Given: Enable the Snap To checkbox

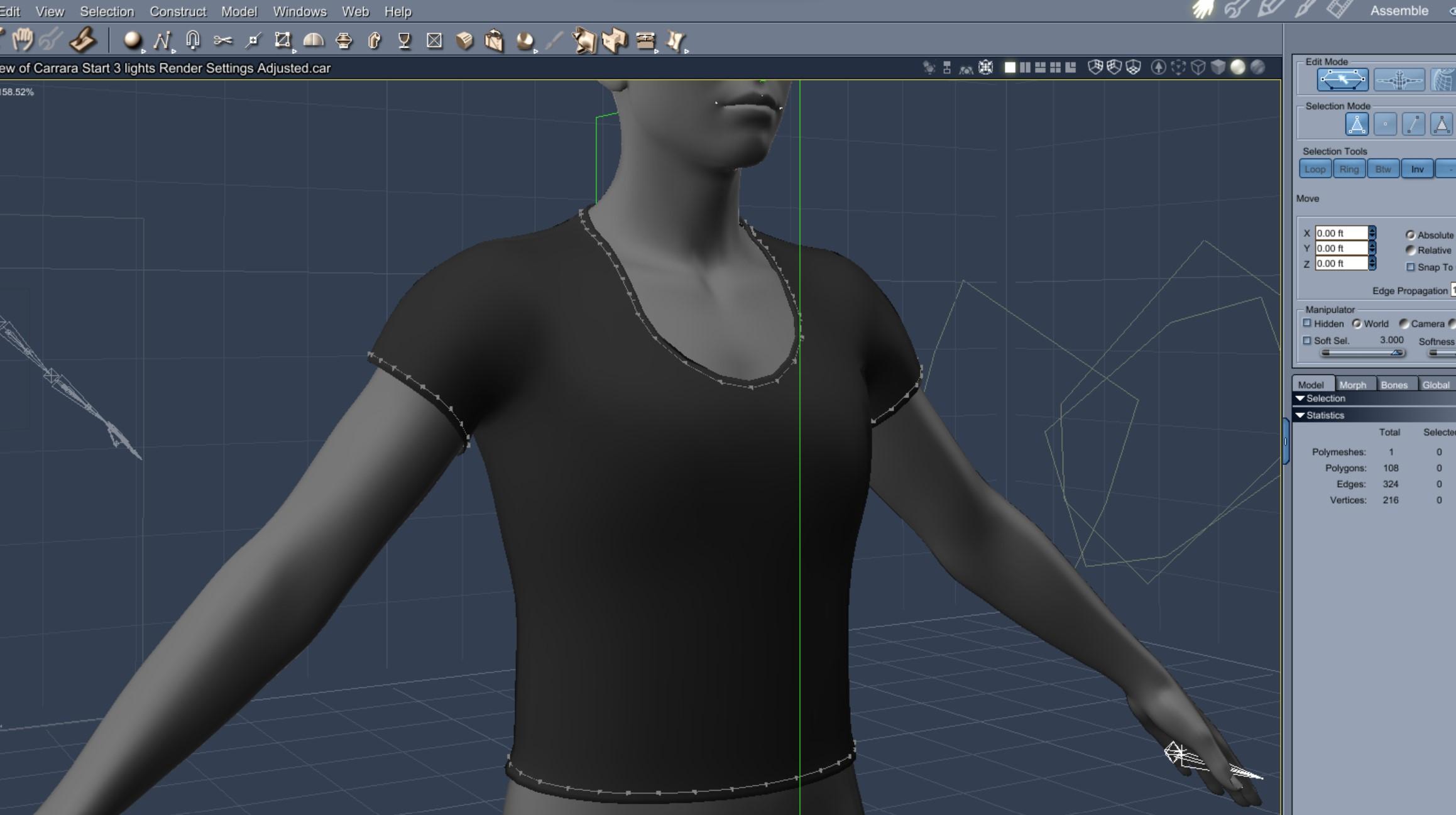Looking at the screenshot, I should coord(1410,267).
